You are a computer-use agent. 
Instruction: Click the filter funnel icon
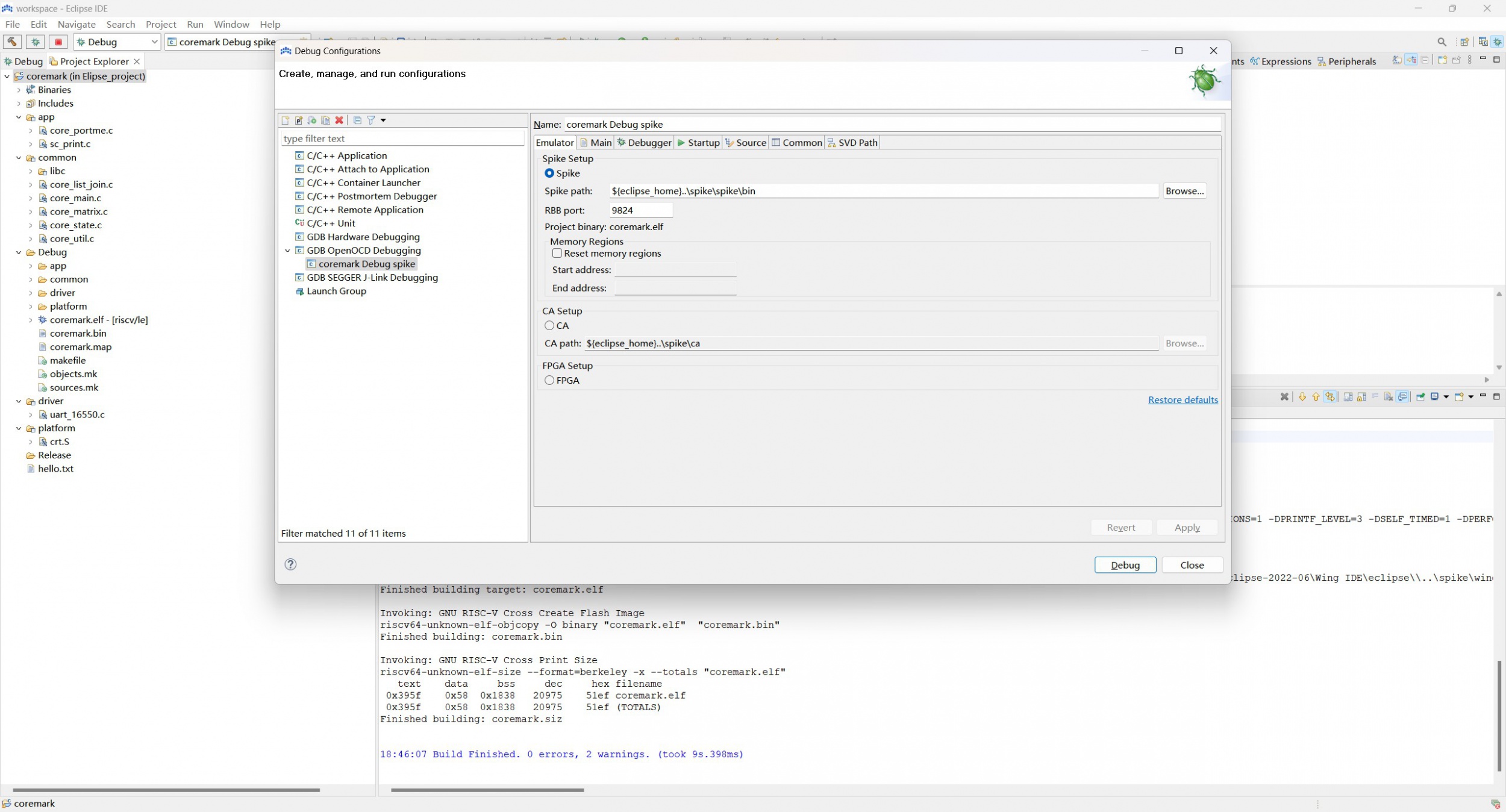[x=371, y=120]
